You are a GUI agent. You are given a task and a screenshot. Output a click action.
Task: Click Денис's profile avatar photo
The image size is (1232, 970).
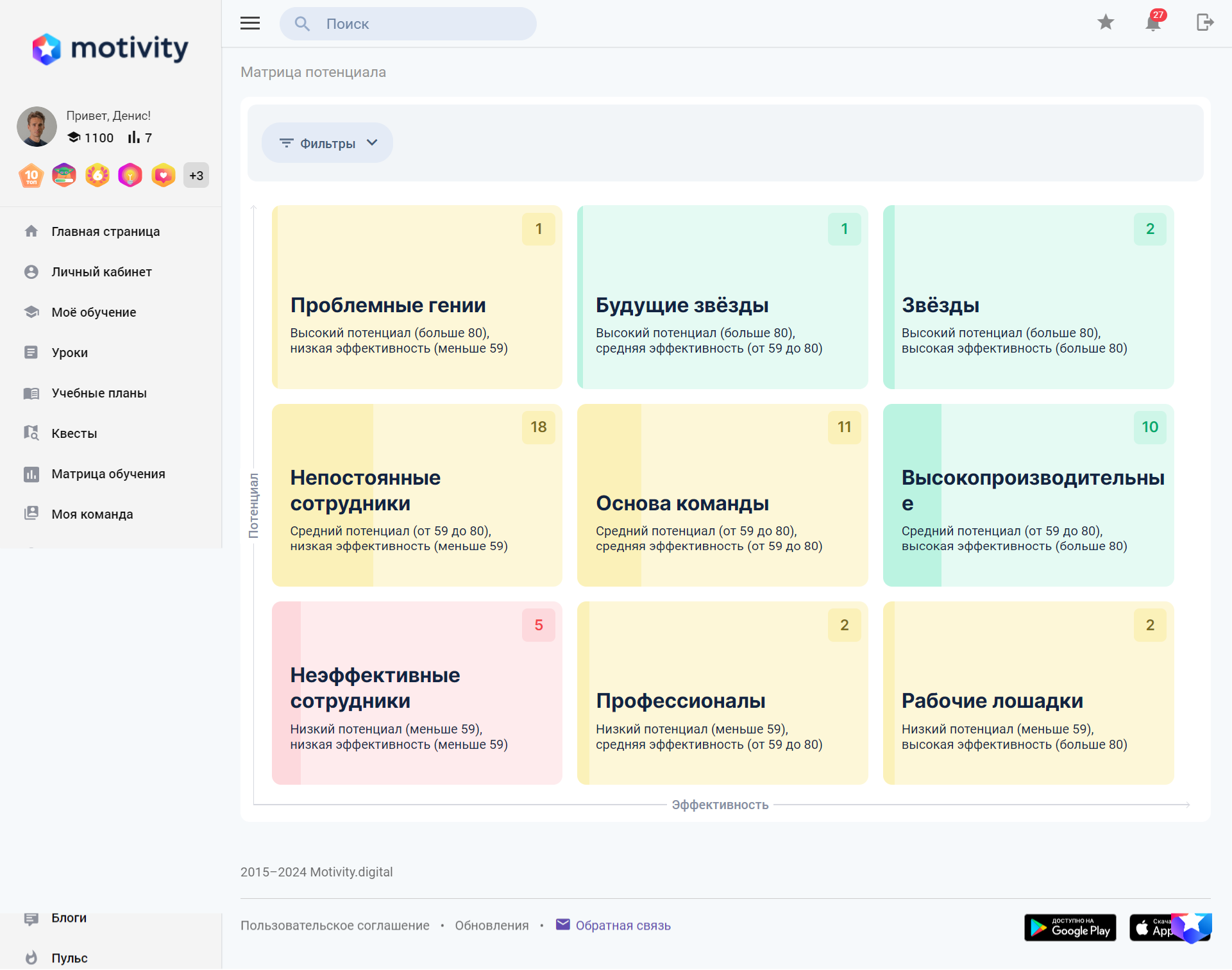[x=37, y=127]
